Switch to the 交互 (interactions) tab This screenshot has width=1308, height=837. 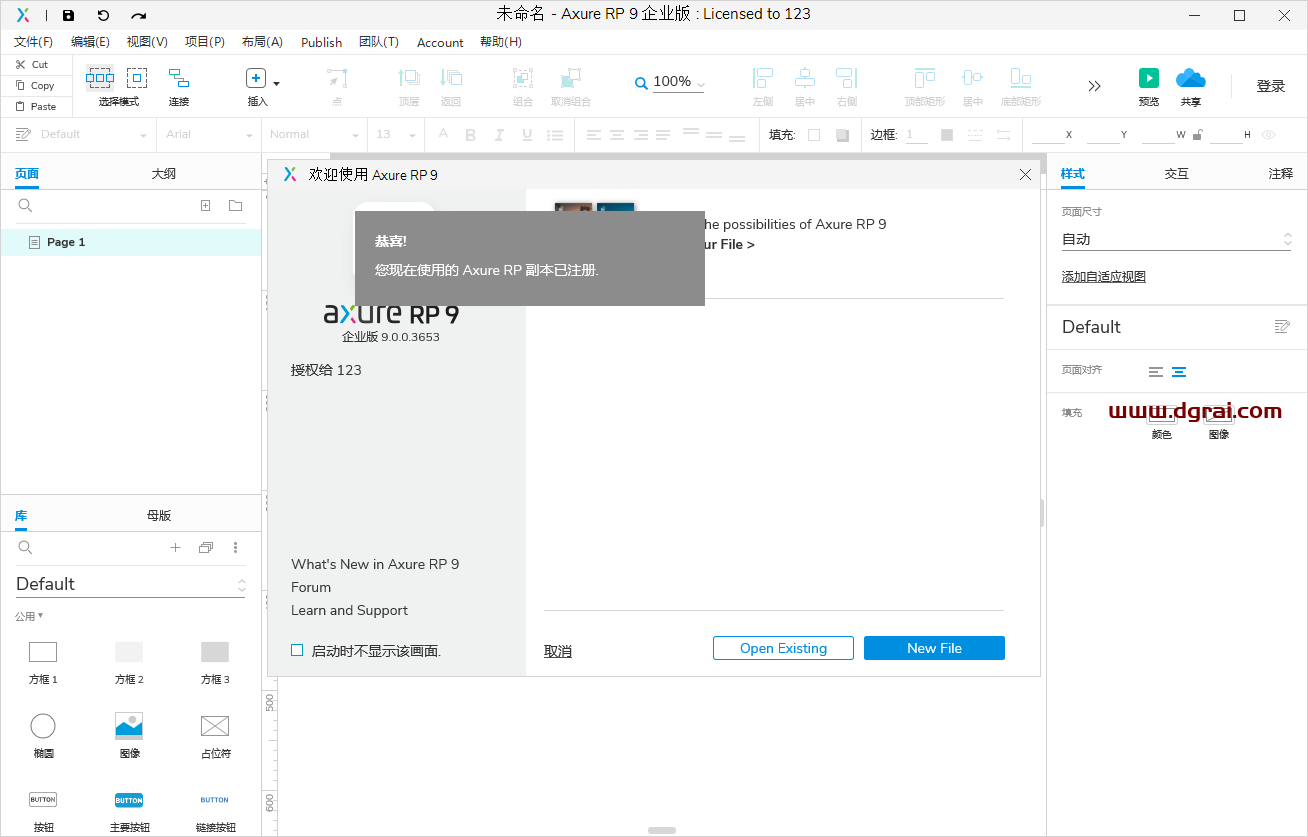coord(1176,173)
